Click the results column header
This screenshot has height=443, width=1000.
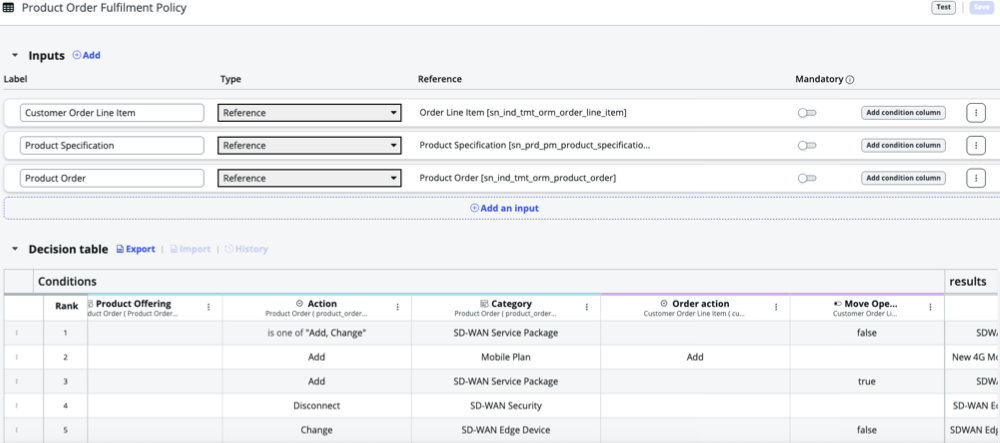click(973, 281)
